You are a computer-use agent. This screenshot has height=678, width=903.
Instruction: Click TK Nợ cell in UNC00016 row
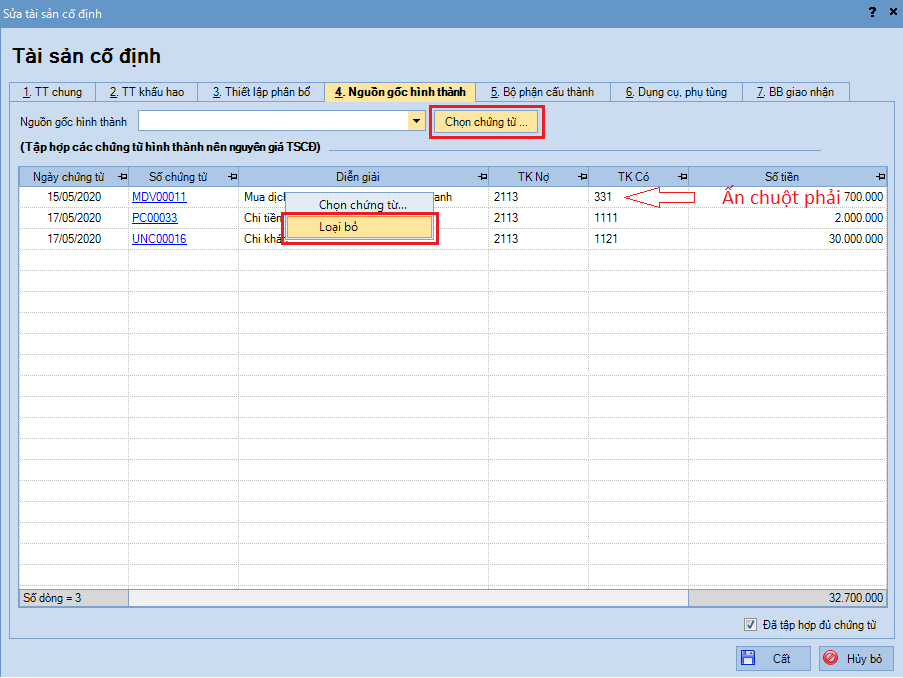point(538,238)
